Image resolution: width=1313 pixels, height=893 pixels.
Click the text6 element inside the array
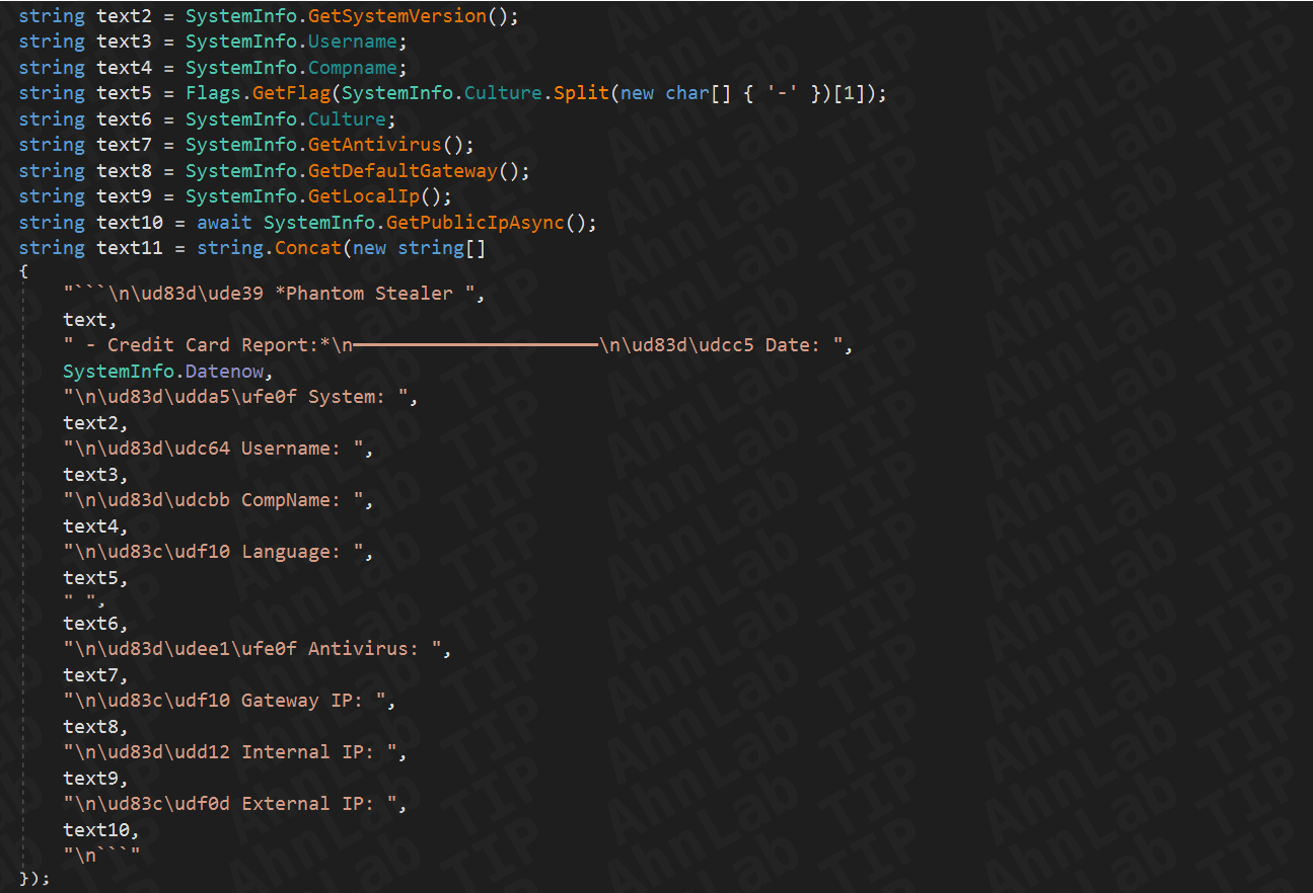(x=92, y=623)
